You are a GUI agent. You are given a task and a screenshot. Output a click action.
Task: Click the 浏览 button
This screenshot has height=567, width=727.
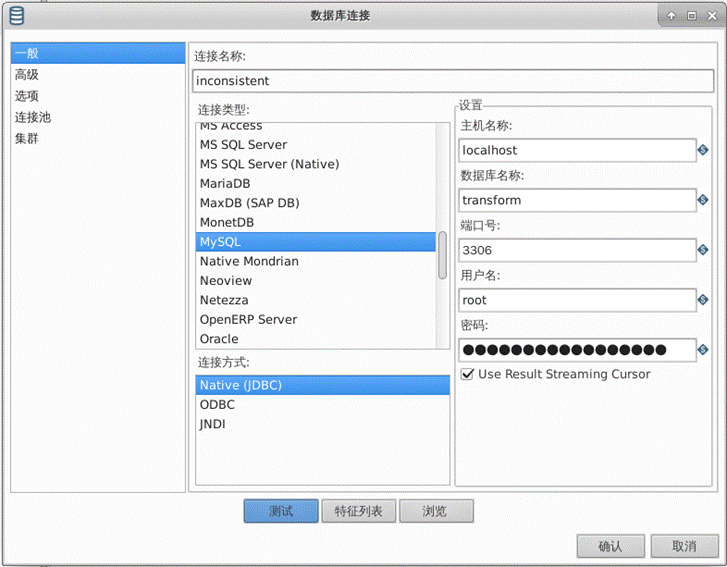tap(436, 511)
